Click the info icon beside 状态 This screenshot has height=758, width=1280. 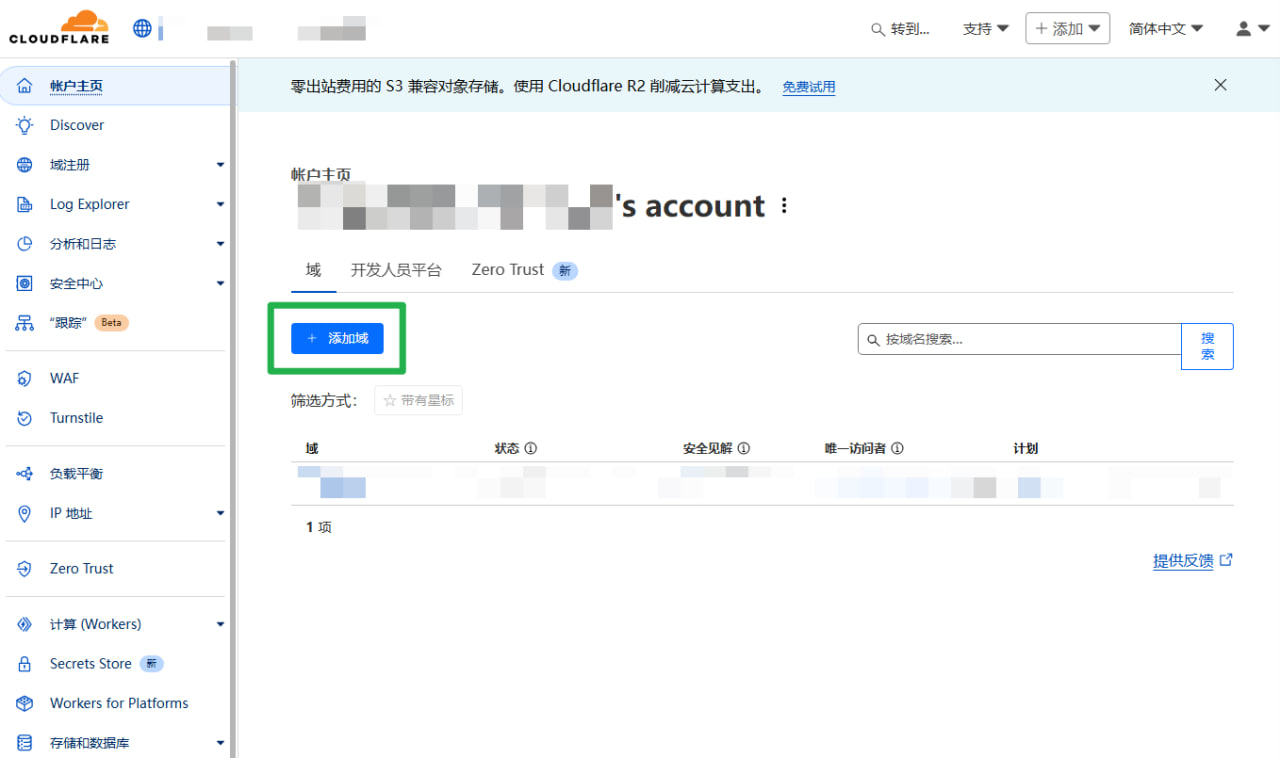tap(531, 449)
